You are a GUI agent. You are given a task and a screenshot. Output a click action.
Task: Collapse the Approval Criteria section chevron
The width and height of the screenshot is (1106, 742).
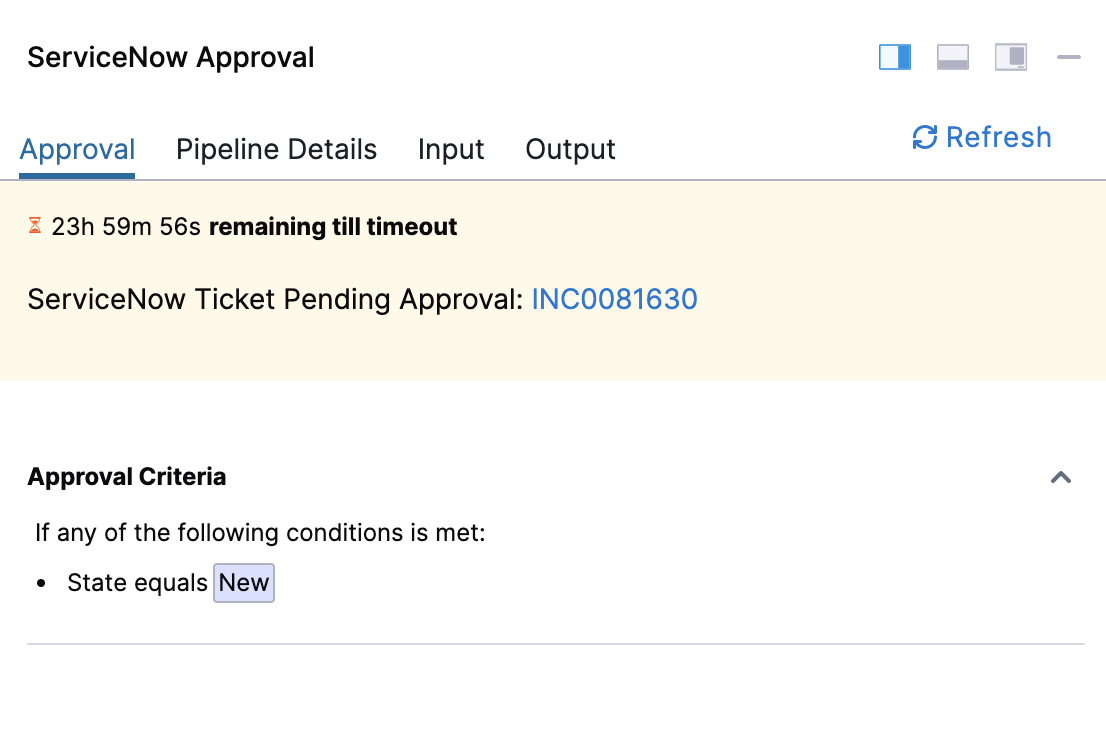click(1061, 478)
